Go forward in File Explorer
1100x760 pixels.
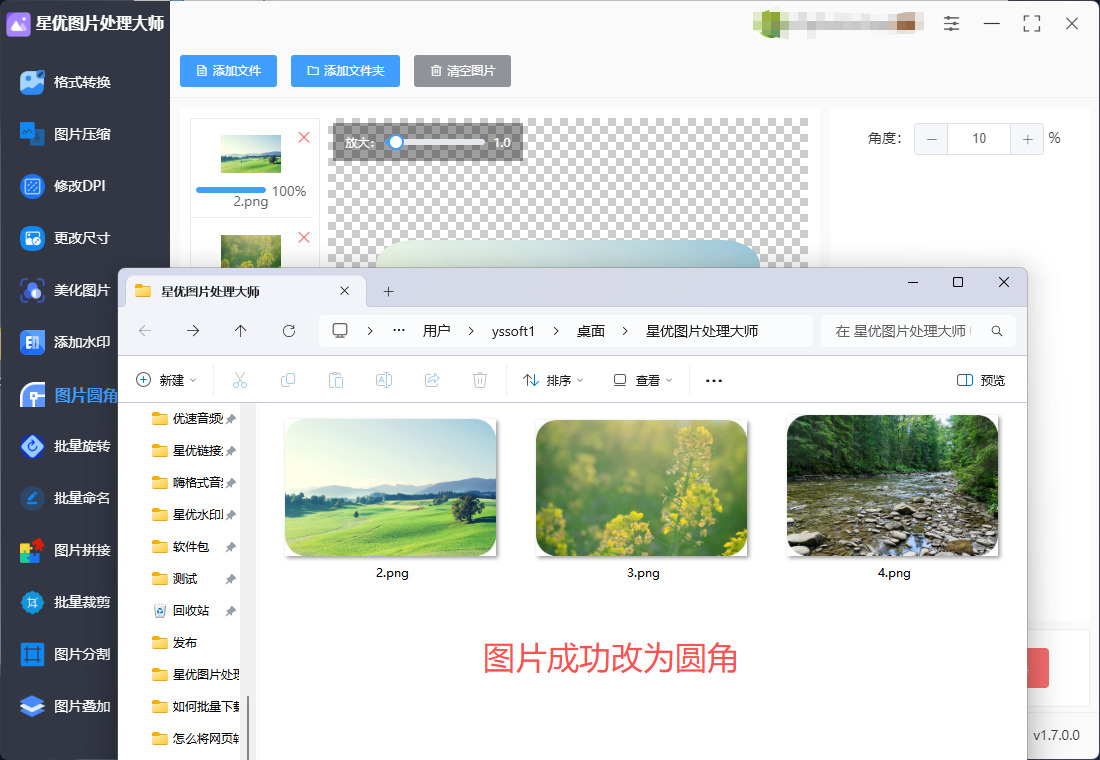(x=193, y=331)
